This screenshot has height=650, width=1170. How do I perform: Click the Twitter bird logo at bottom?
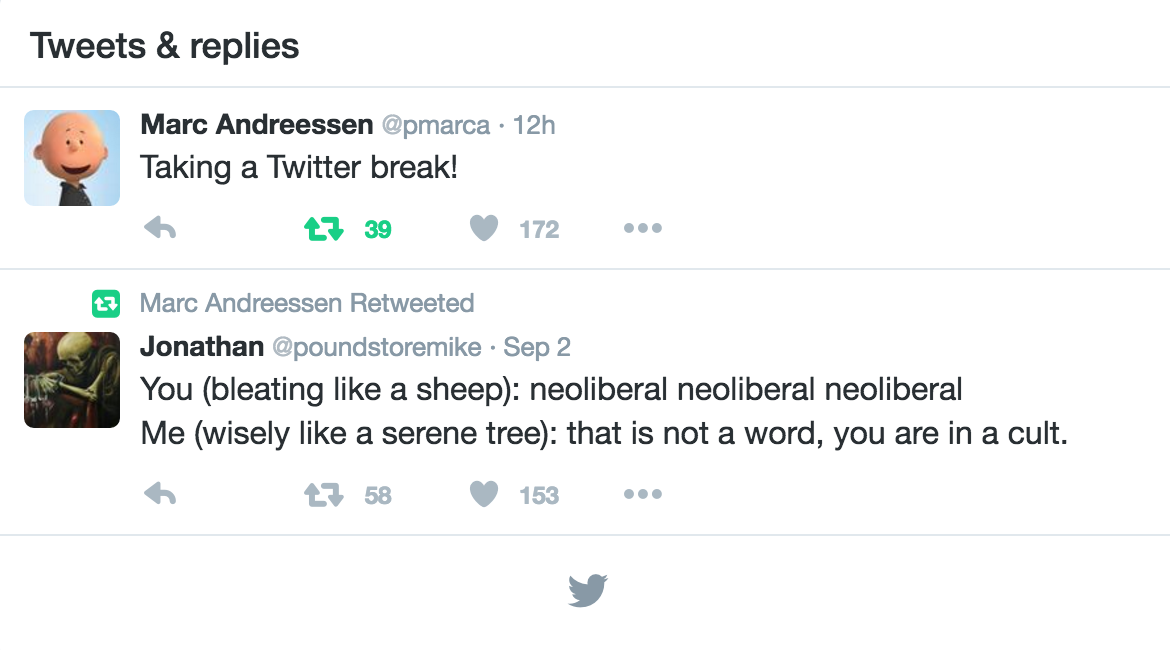pos(588,590)
